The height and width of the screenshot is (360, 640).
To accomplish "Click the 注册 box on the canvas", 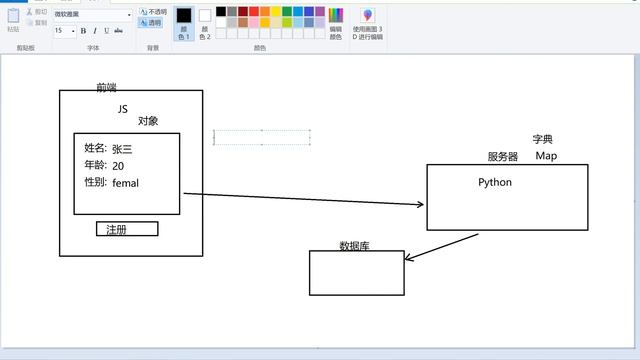I will 127,229.
